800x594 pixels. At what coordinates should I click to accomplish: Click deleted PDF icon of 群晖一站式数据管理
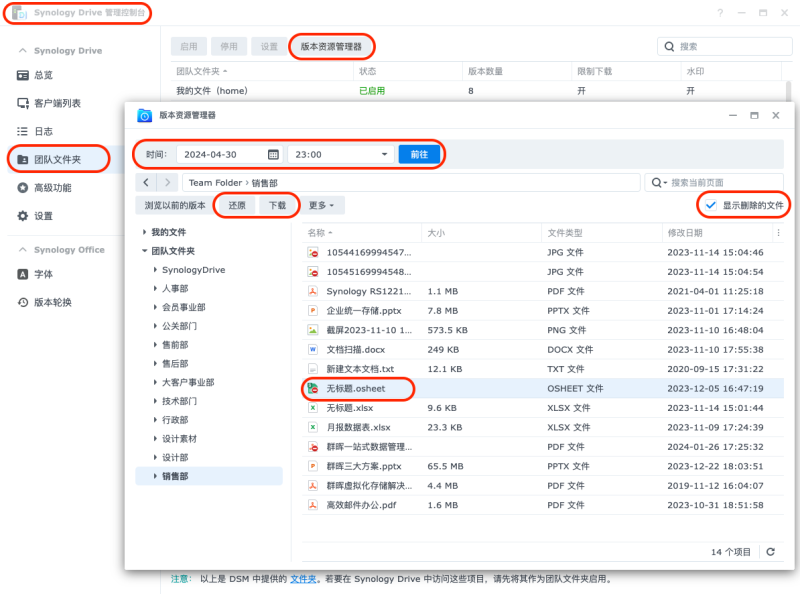point(313,447)
